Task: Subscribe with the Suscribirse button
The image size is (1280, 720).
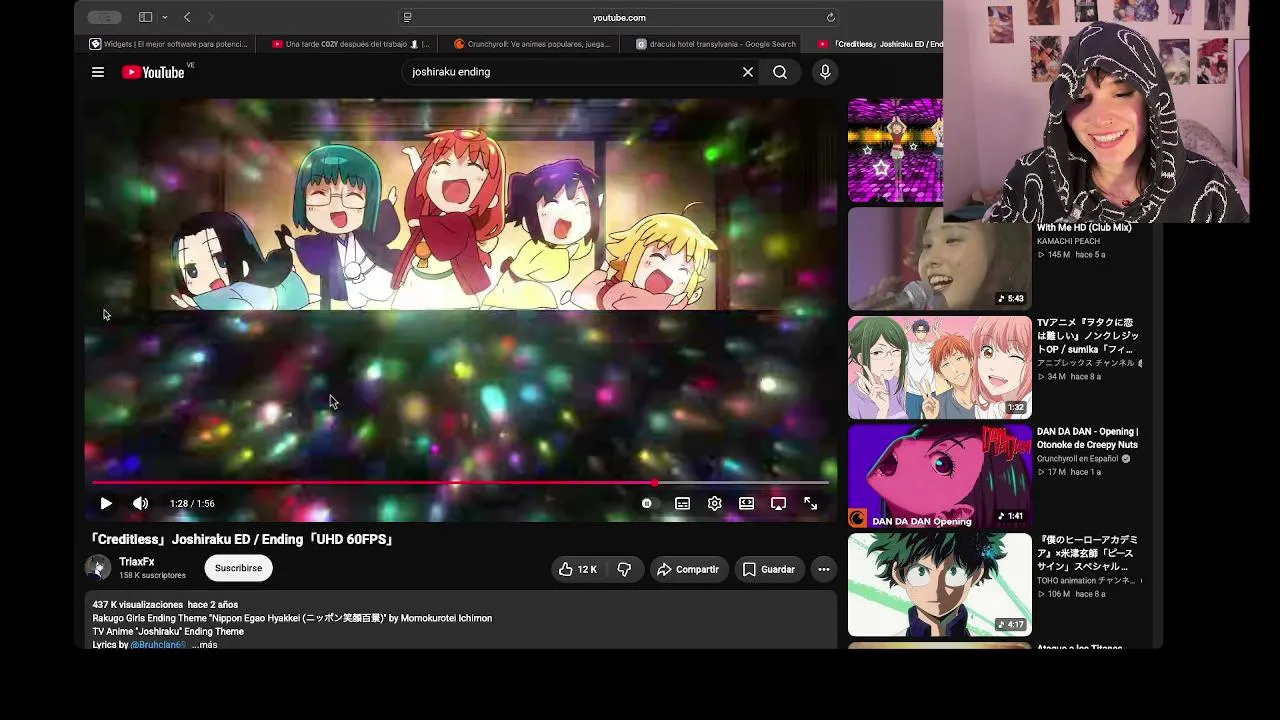Action: pyautogui.click(x=238, y=568)
